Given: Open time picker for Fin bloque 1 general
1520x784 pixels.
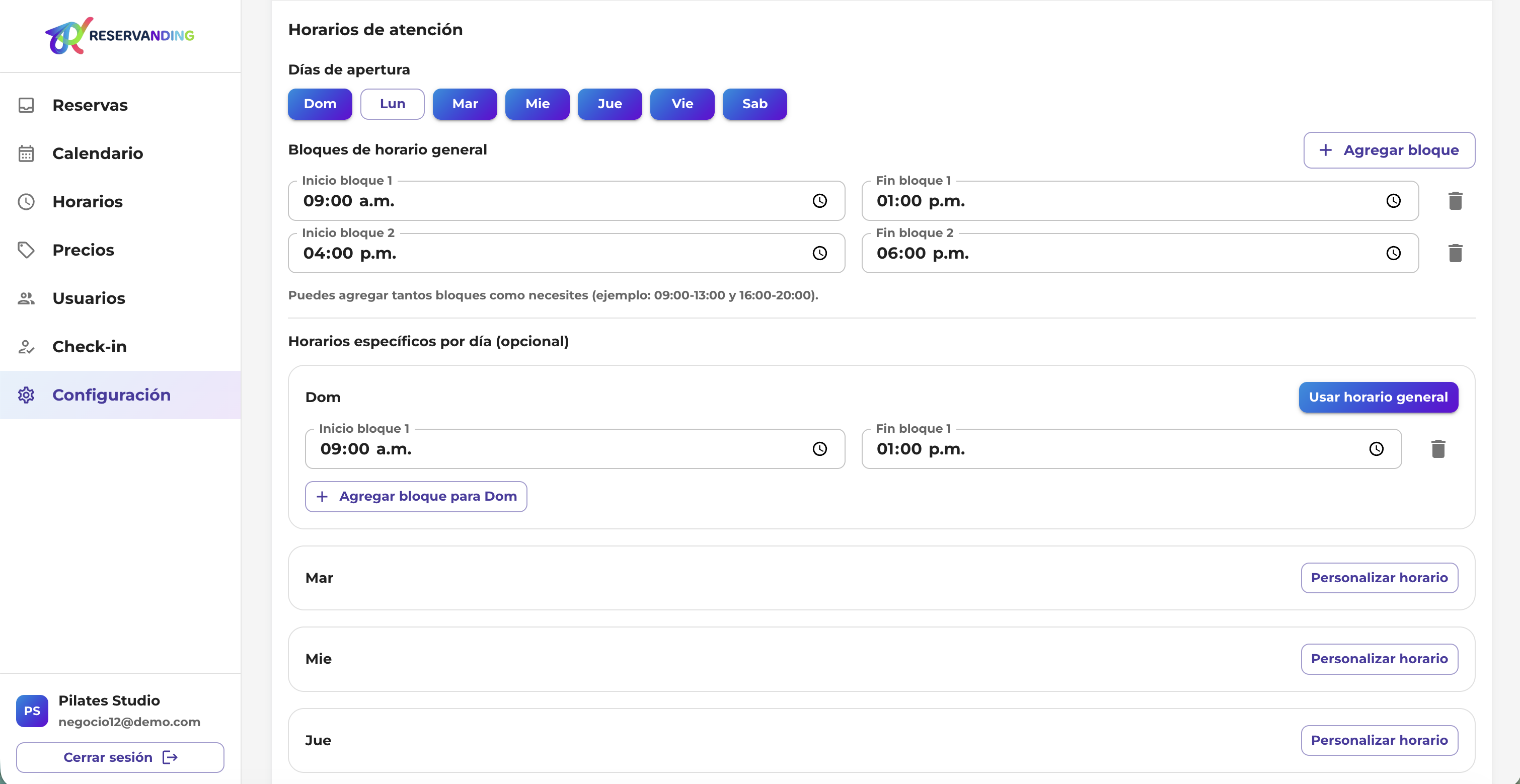Looking at the screenshot, I should pyautogui.click(x=1393, y=201).
